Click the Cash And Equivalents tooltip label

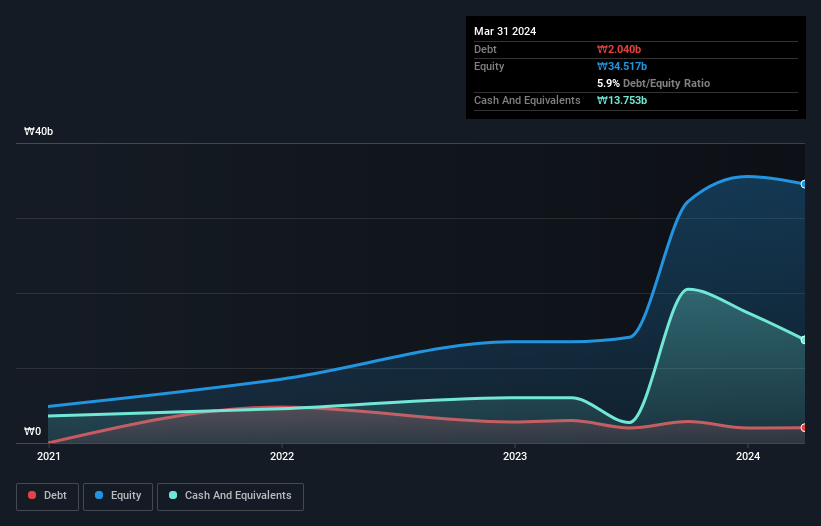pos(527,100)
